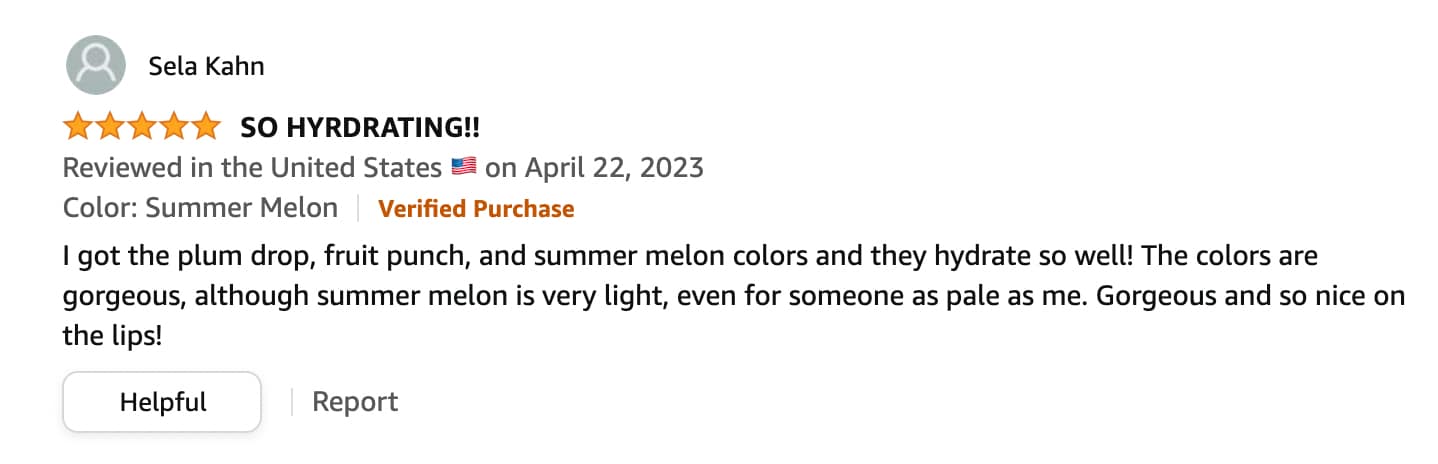
Task: Click the fifth orange rating star
Action: coord(204,127)
